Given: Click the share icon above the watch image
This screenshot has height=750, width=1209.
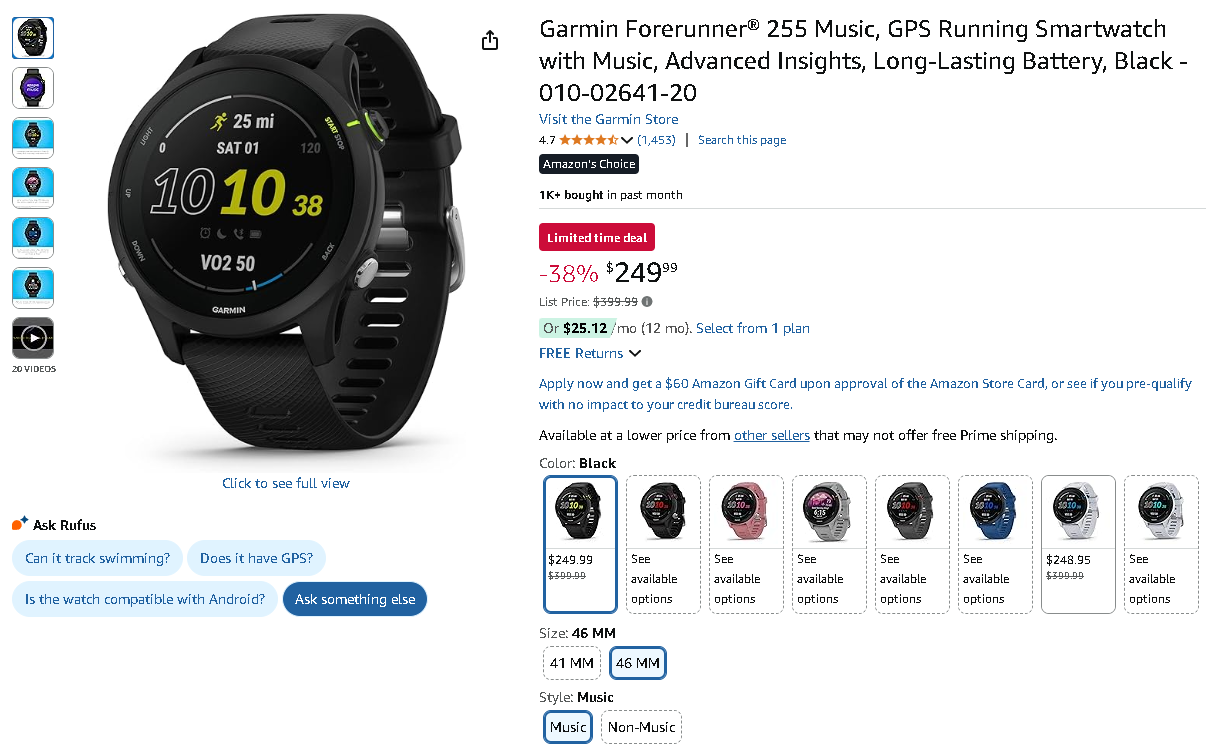Looking at the screenshot, I should (489, 40).
